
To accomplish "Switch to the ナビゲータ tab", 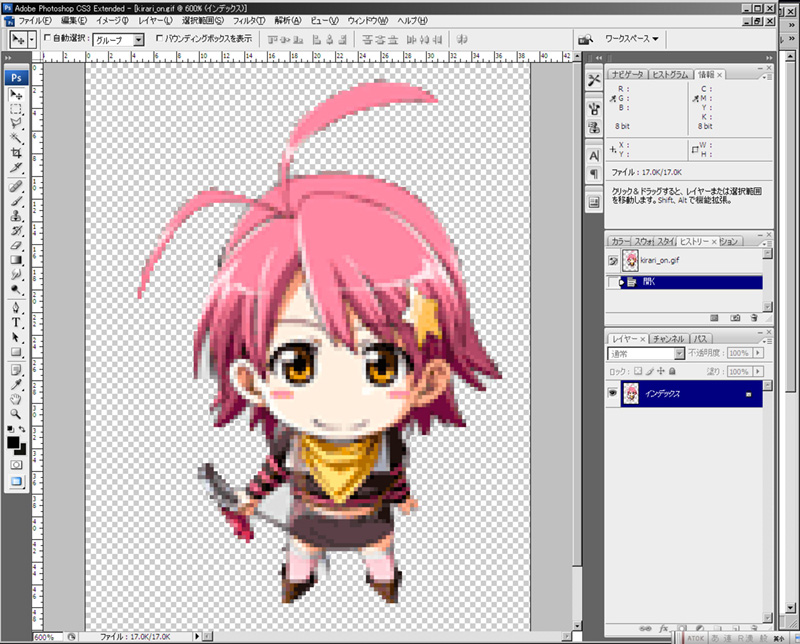I will [628, 75].
